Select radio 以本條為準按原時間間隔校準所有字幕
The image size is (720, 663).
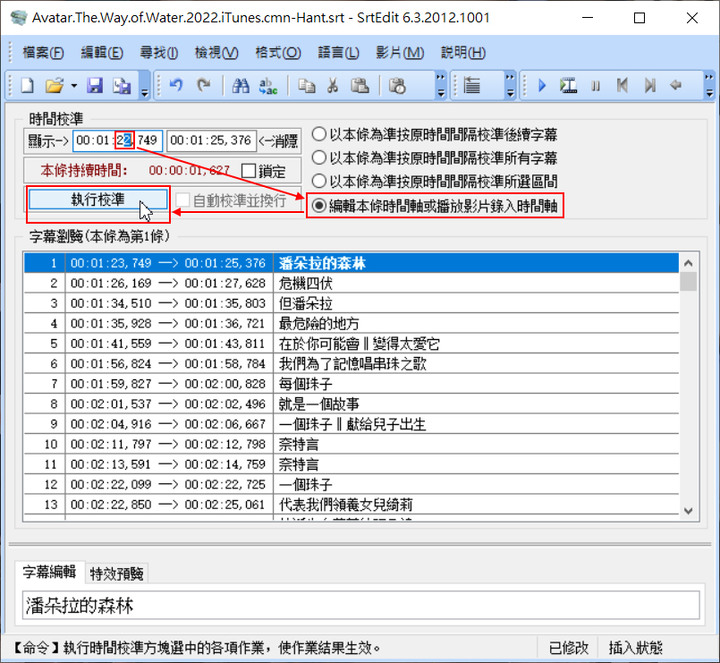(x=434, y=158)
